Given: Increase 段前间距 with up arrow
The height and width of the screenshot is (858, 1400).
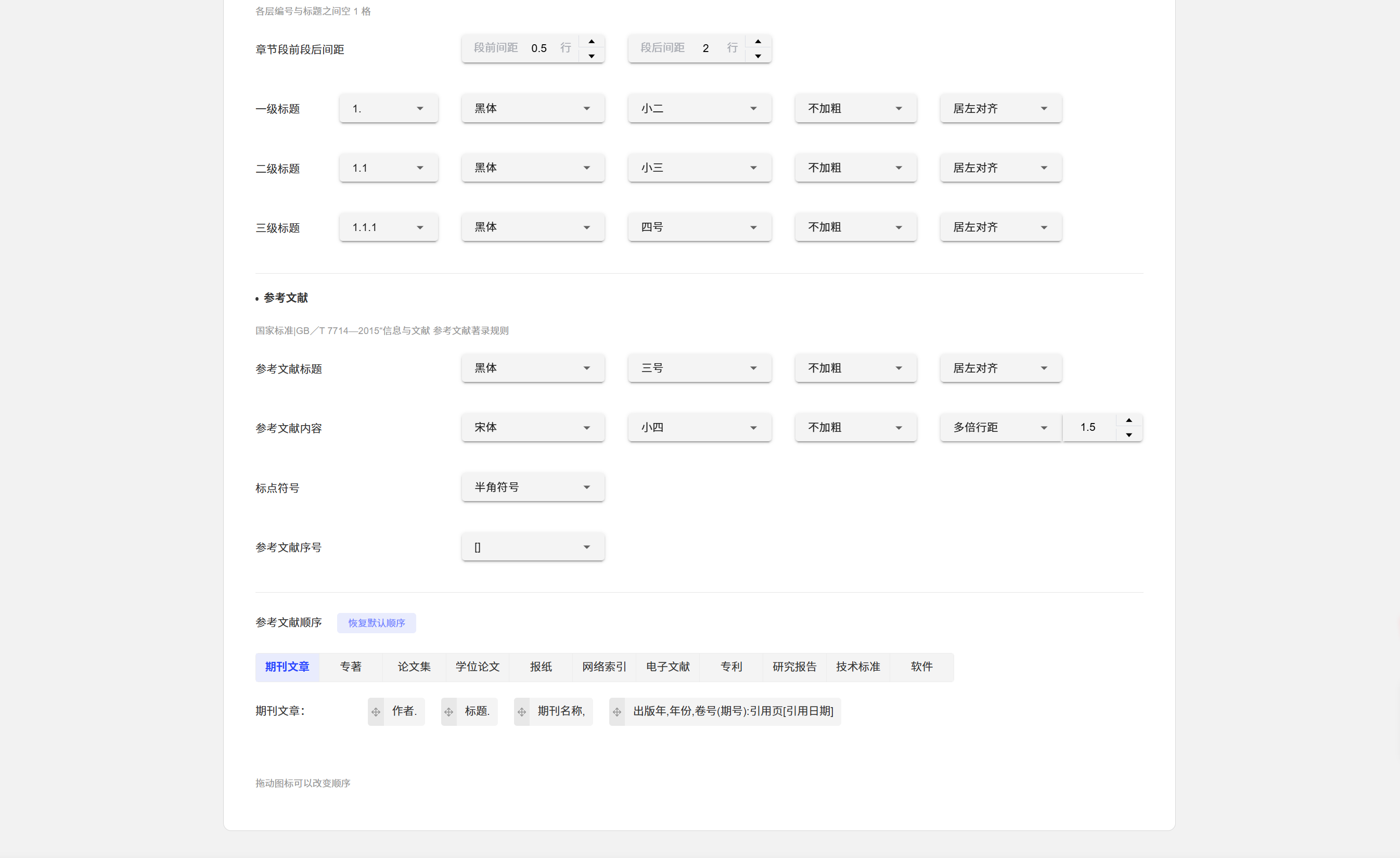Looking at the screenshot, I should pyautogui.click(x=592, y=42).
